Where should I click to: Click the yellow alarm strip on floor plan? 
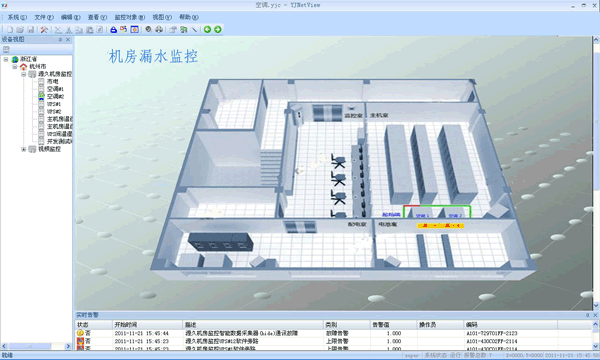click(x=440, y=226)
